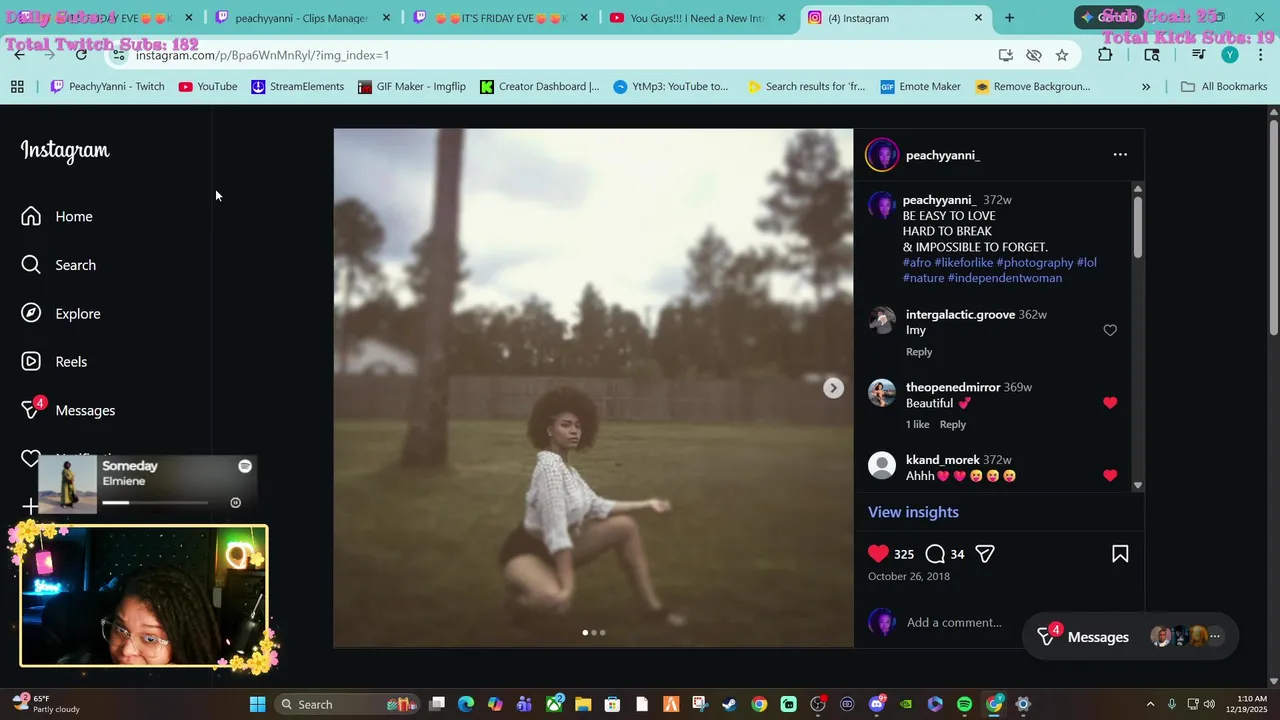1280x720 pixels.
Task: Click the #independentwoman hashtag
Action: pyautogui.click(x=1005, y=278)
